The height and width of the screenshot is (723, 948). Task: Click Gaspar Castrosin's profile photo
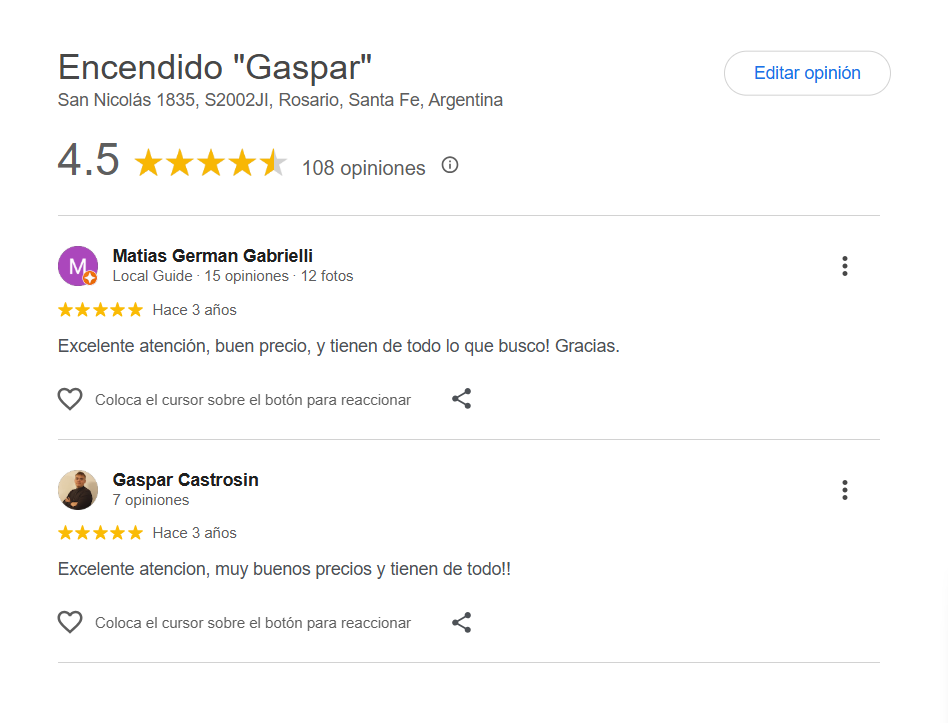pyautogui.click(x=78, y=490)
